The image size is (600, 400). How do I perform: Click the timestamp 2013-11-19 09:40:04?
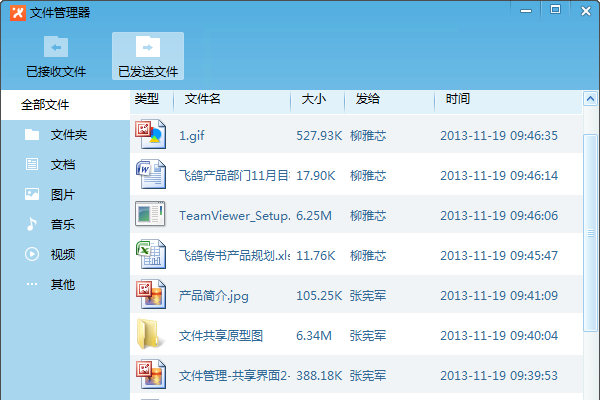499,336
